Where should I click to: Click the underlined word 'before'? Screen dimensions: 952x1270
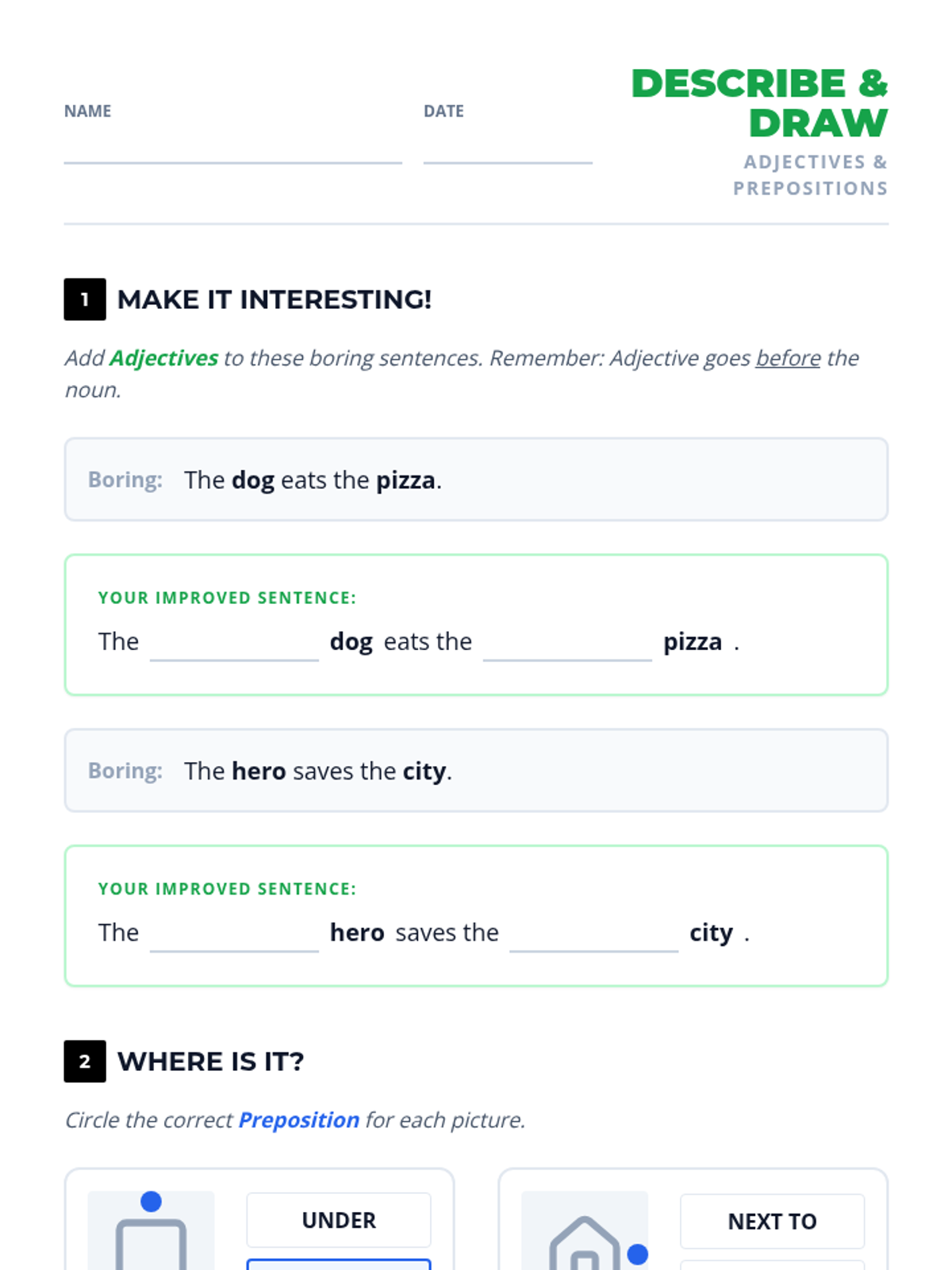pyautogui.click(x=788, y=358)
